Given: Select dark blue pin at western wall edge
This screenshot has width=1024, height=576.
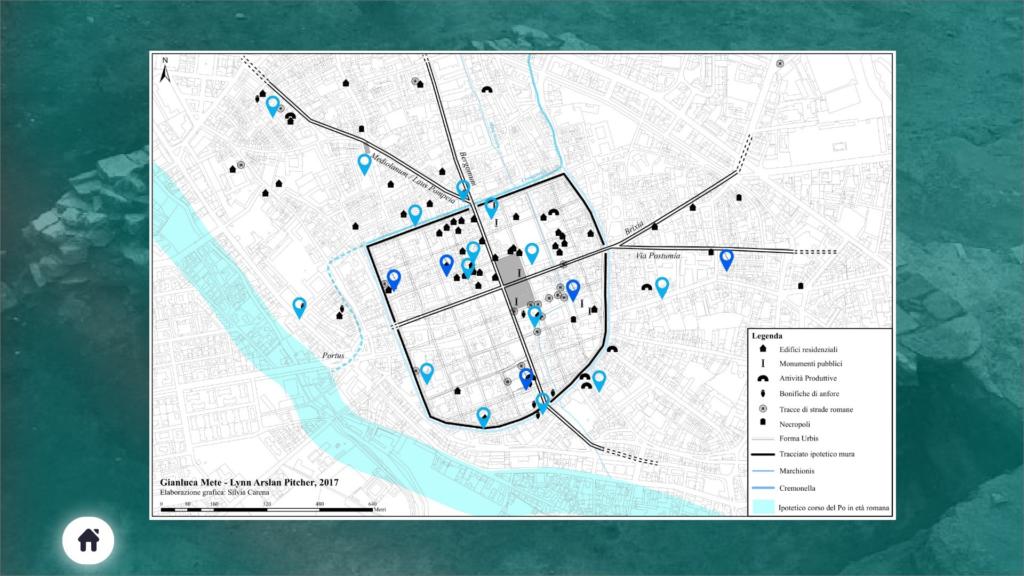Looking at the screenshot, I should pyautogui.click(x=394, y=279).
